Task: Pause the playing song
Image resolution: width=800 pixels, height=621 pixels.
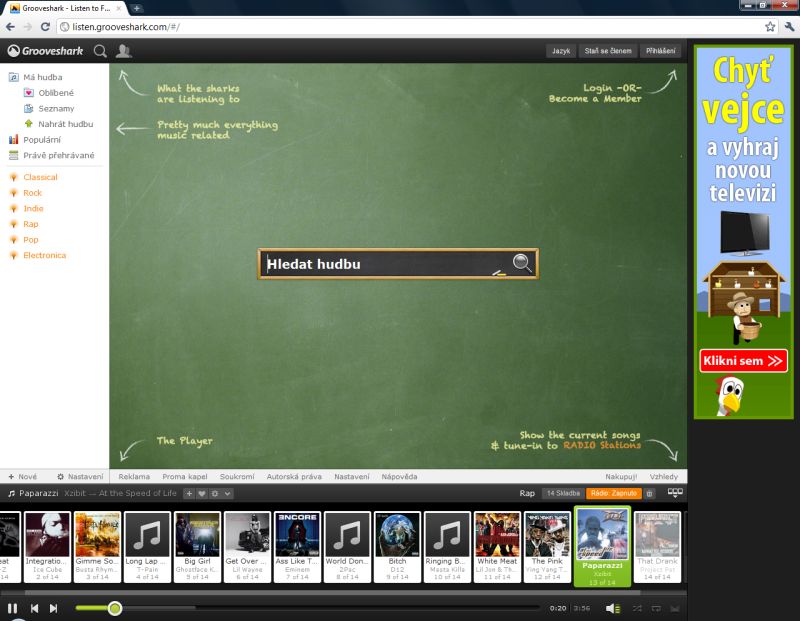Action: [12, 608]
